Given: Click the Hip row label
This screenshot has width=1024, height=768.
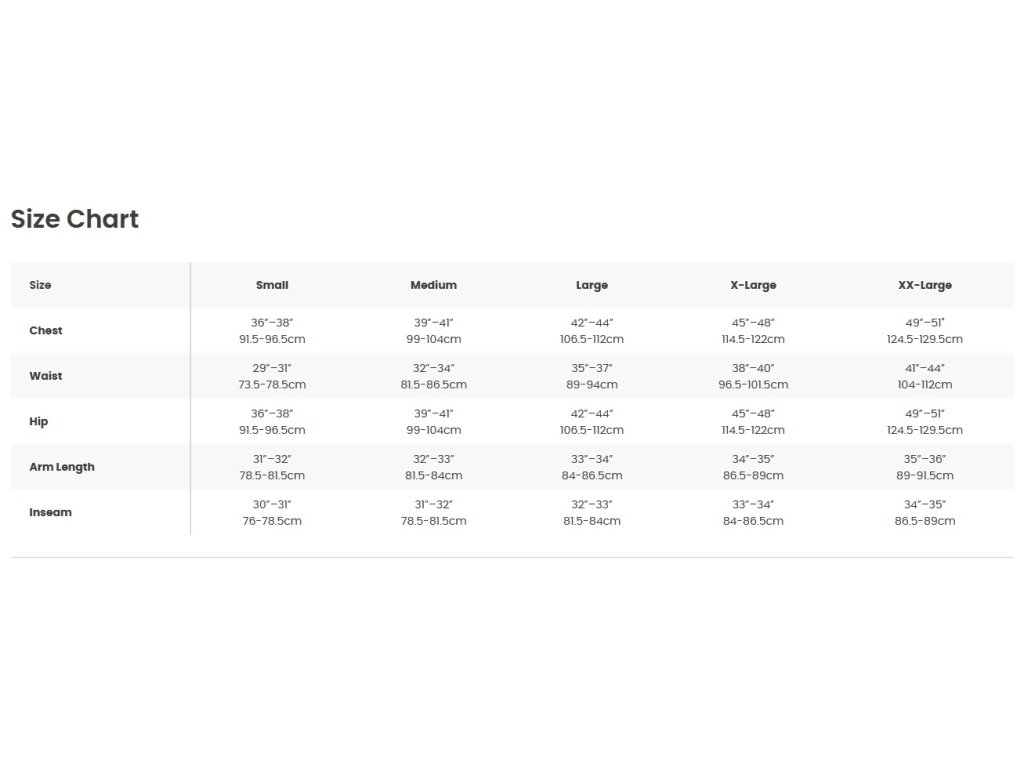Looking at the screenshot, I should pyautogui.click(x=39, y=421).
